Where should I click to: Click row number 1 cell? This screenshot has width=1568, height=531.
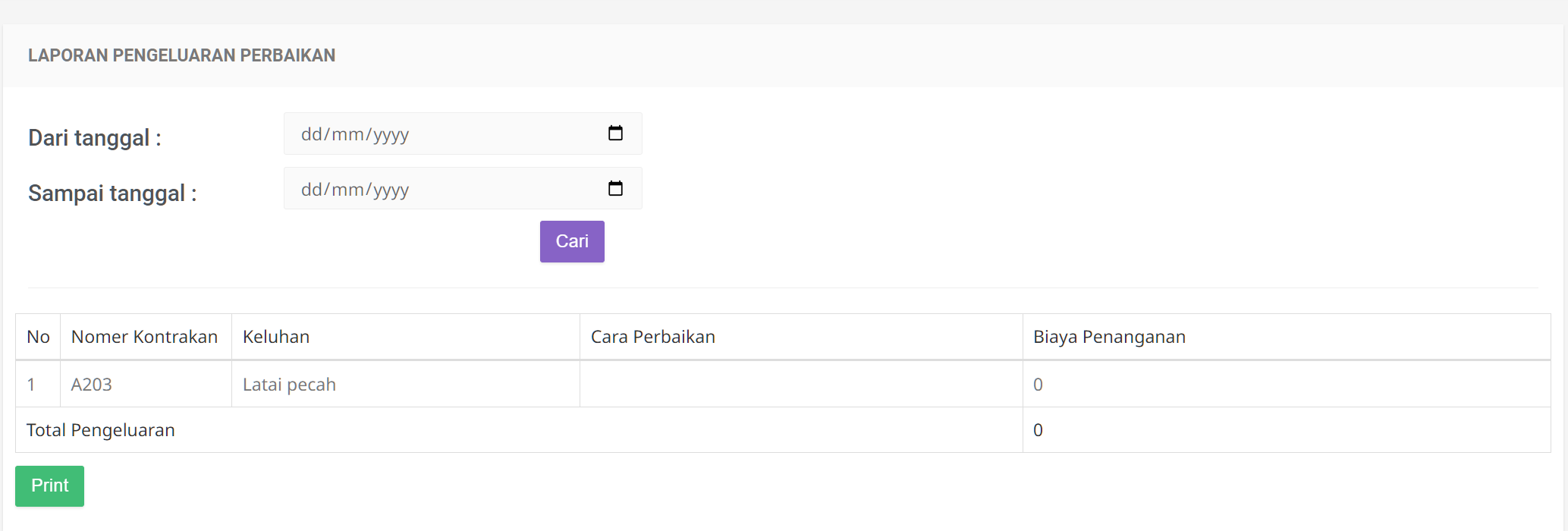tap(38, 385)
